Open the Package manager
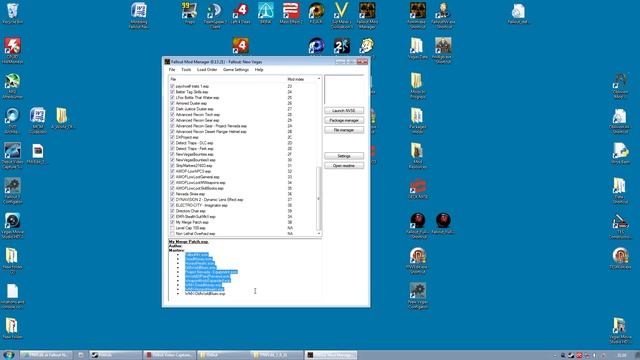The height and width of the screenshot is (360, 640). (x=344, y=120)
